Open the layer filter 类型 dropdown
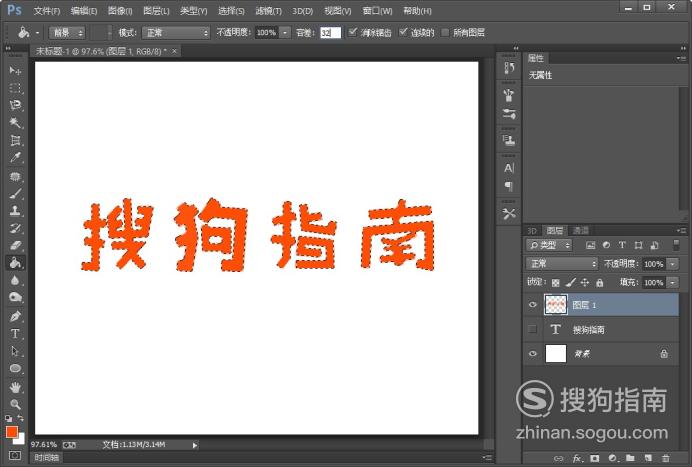Screen dimensions: 692x467 click(x=549, y=245)
